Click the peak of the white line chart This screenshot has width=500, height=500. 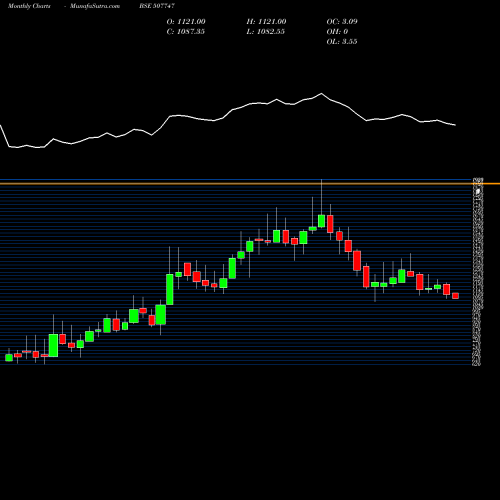[x=321, y=94]
